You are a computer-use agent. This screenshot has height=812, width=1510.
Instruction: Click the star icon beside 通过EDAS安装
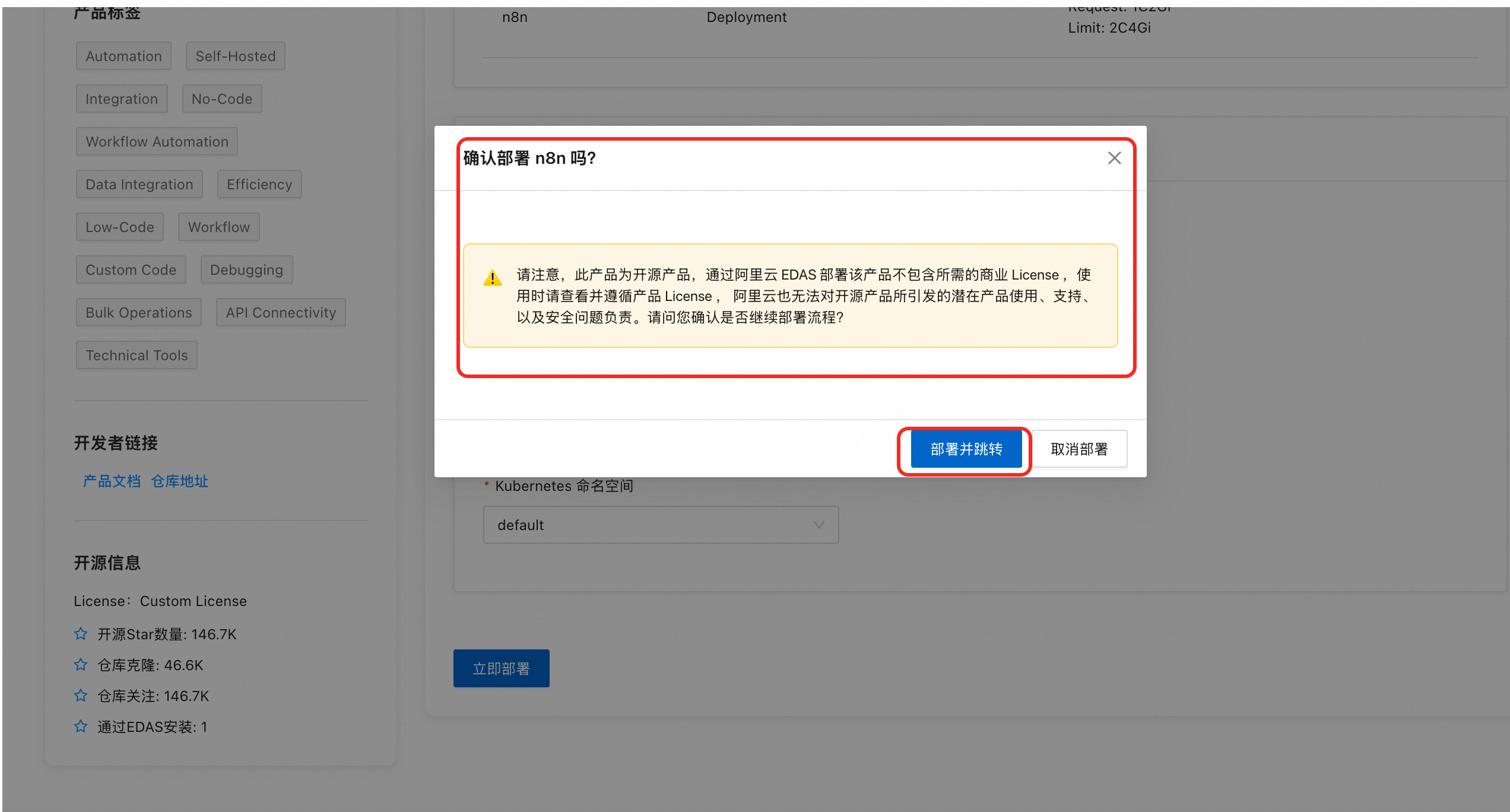coord(81,727)
